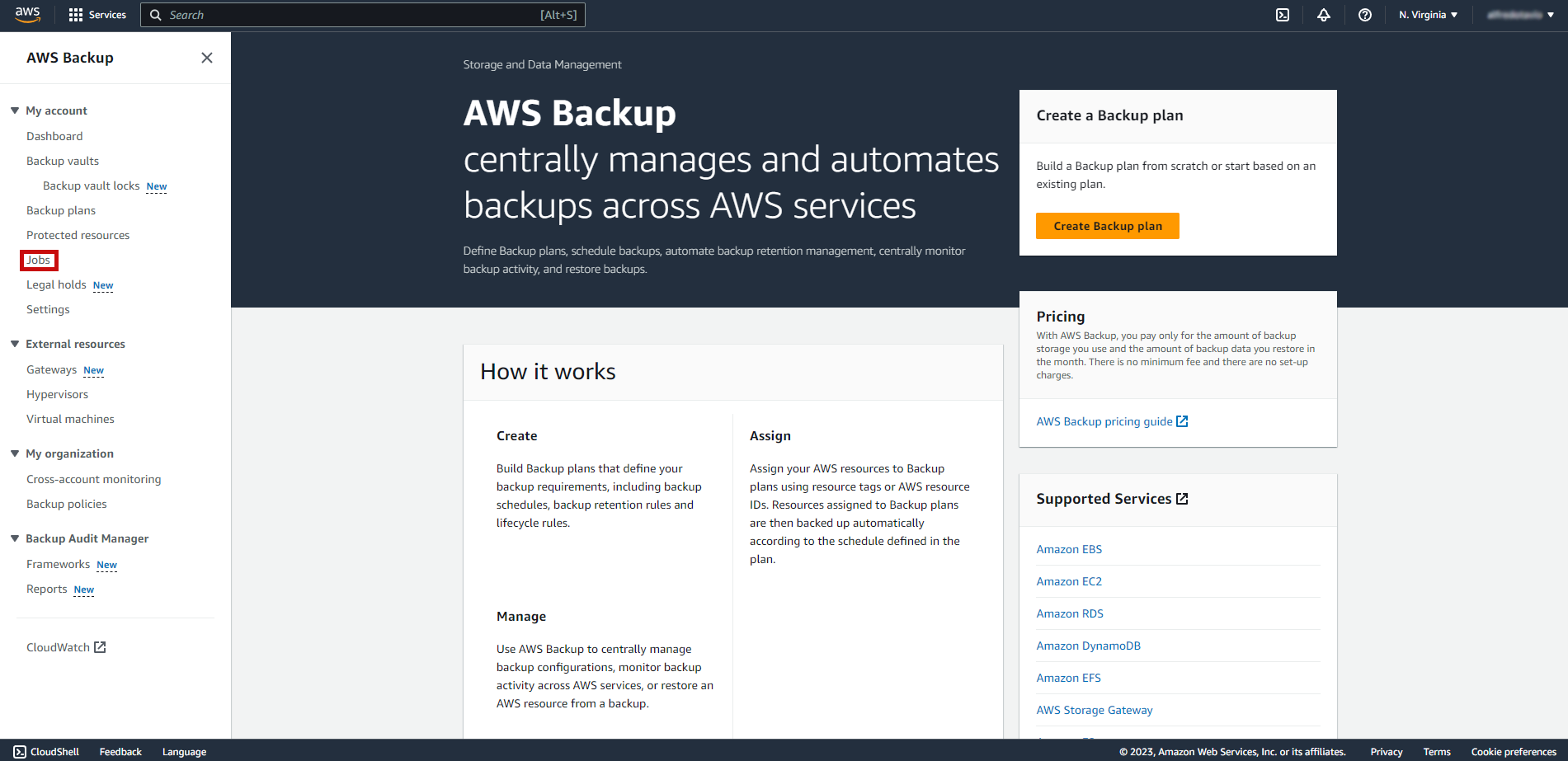The height and width of the screenshot is (761, 1568).
Task: Open the Amazon EFS link
Action: click(x=1069, y=678)
